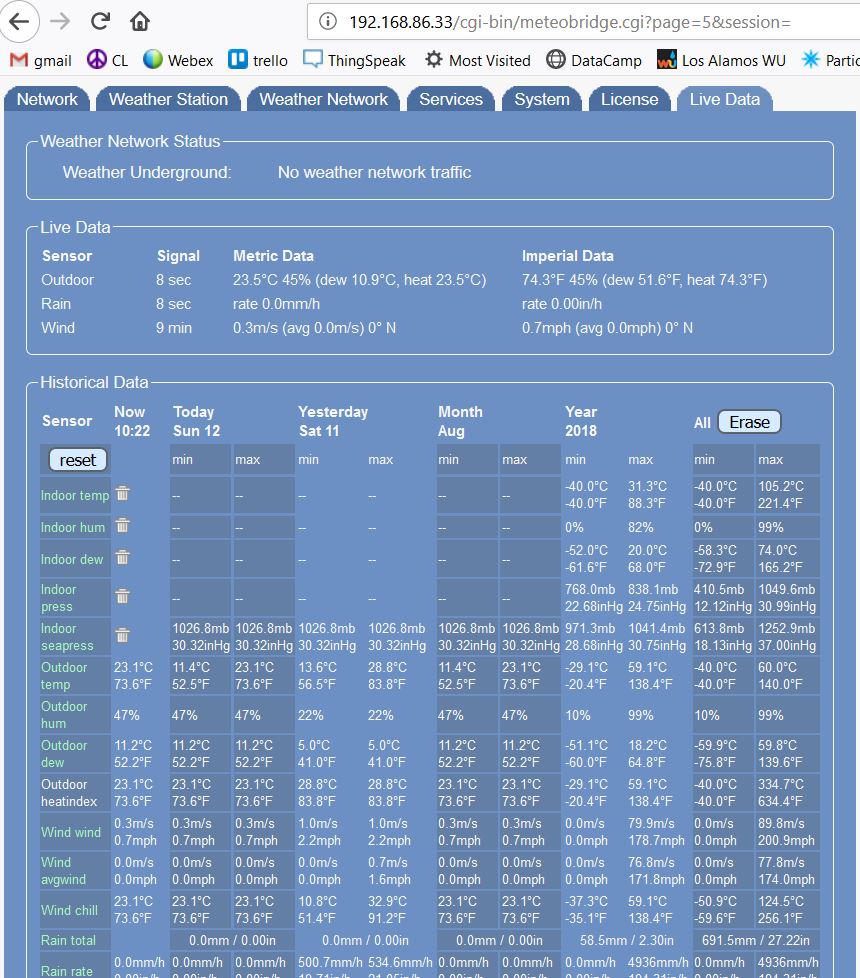Image resolution: width=860 pixels, height=978 pixels.
Task: Navigate back using browser back arrow
Action: pyautogui.click(x=21, y=21)
